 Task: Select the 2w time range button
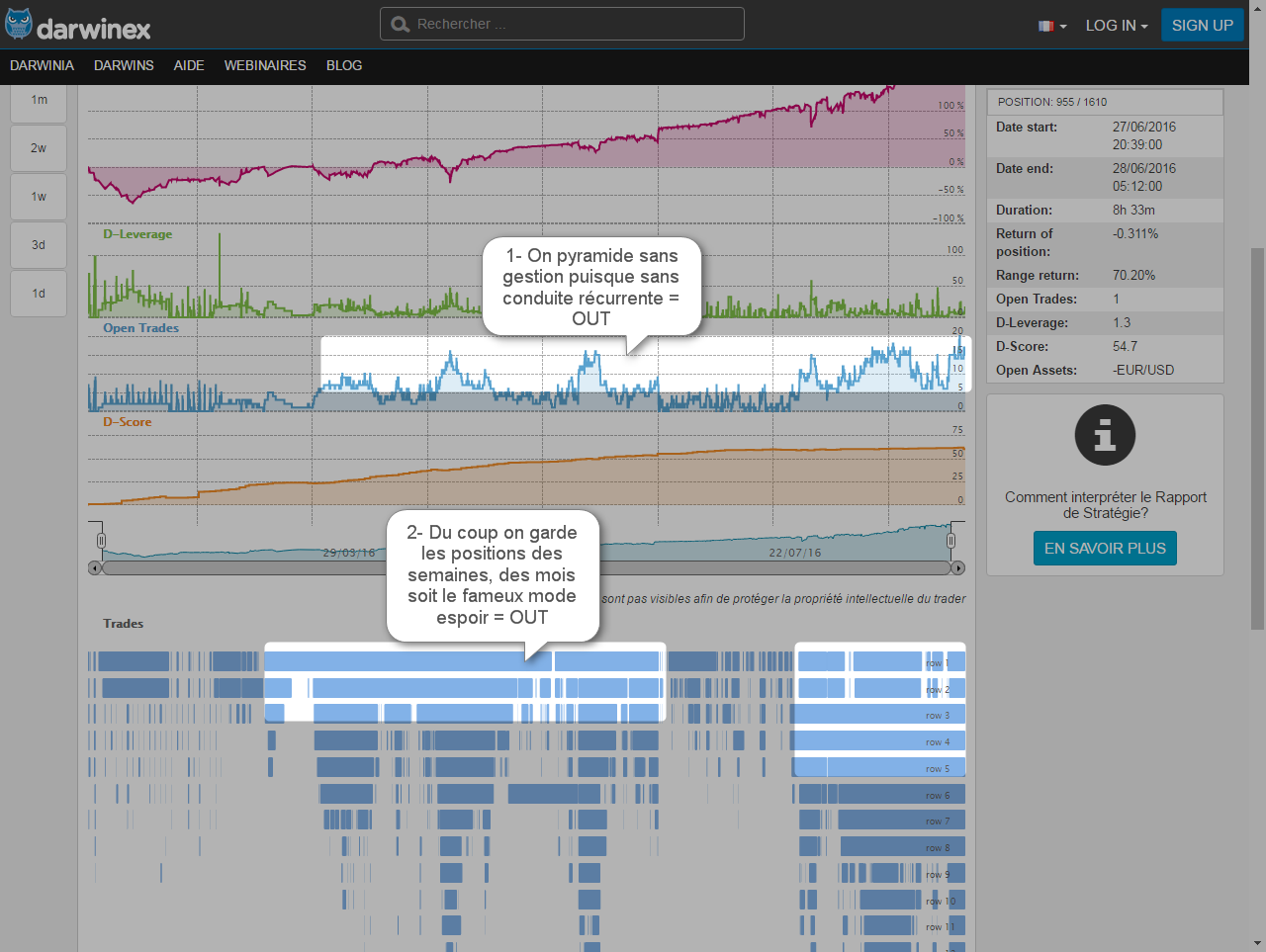click(39, 148)
